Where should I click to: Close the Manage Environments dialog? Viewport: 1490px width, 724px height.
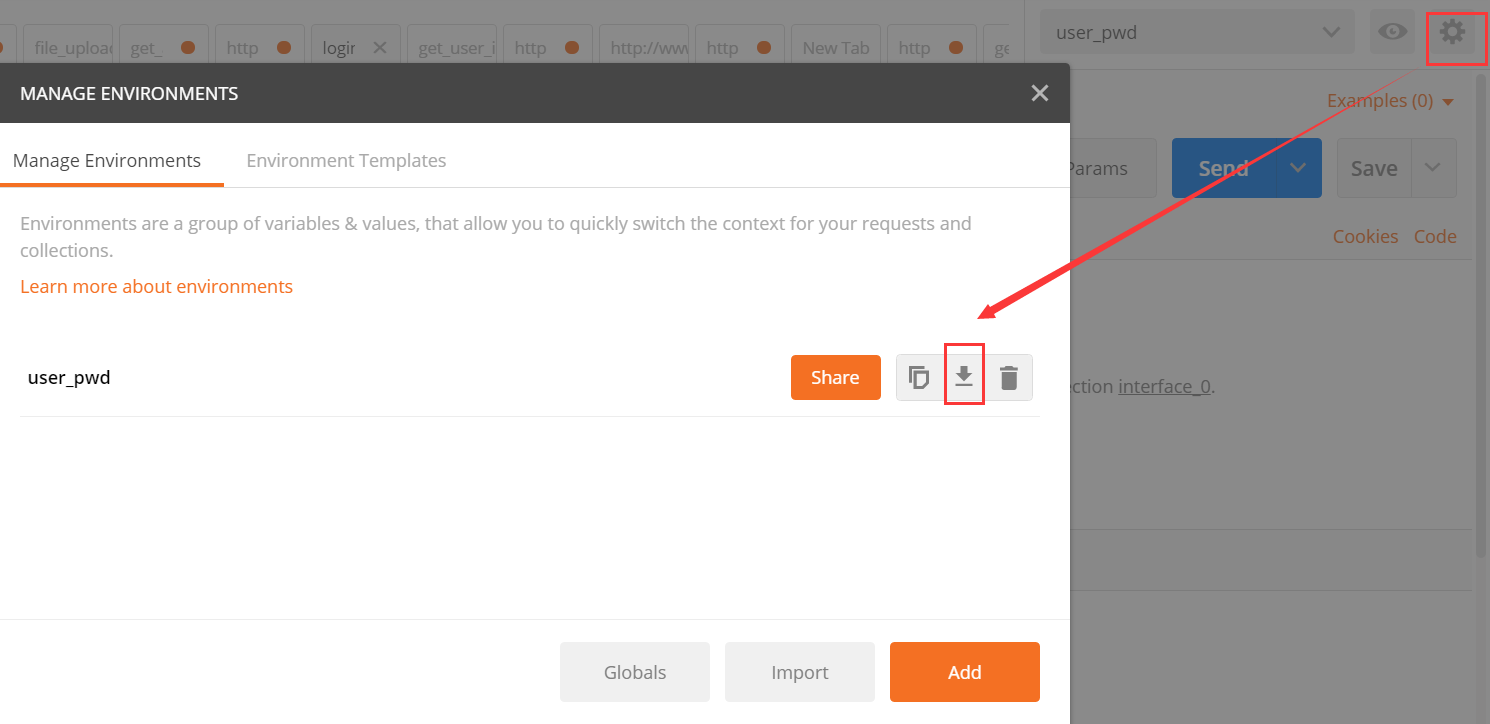click(1040, 93)
